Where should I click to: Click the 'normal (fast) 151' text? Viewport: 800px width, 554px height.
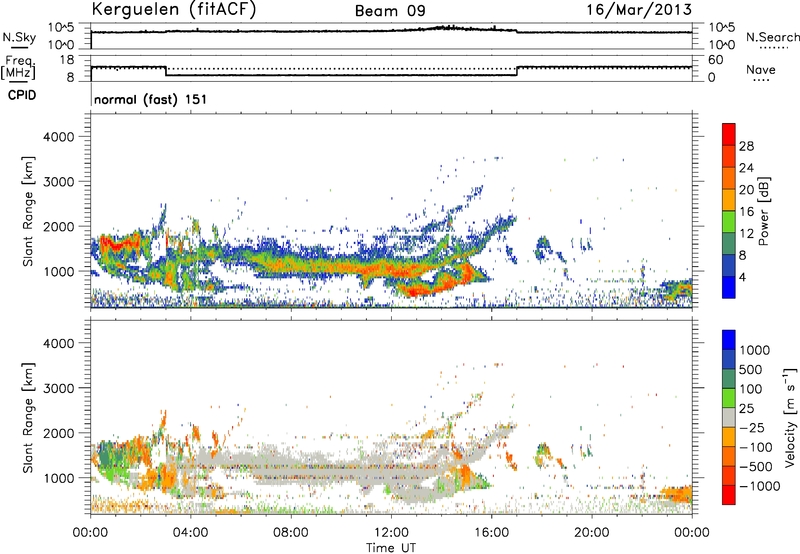[x=151, y=99]
